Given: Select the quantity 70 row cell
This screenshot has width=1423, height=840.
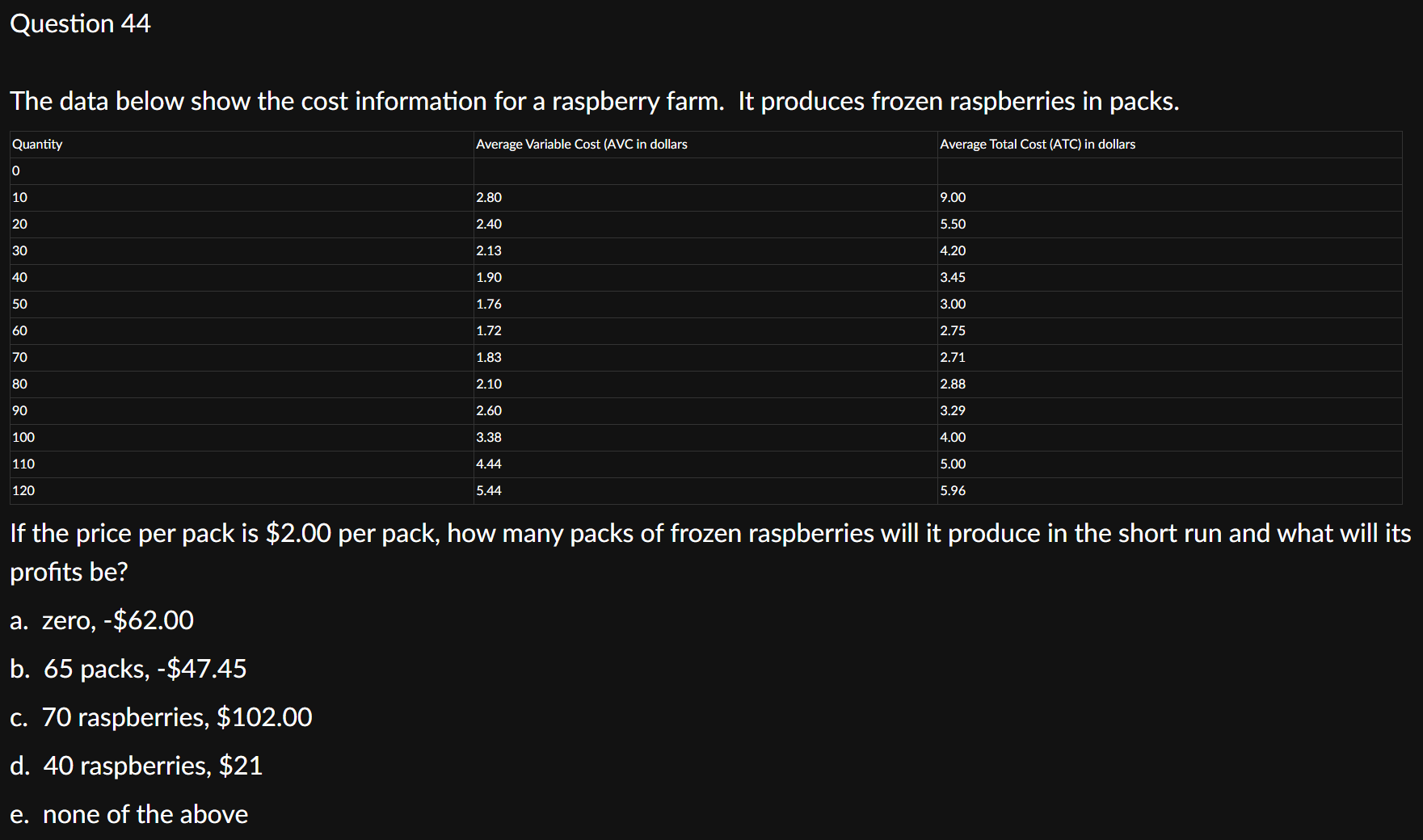Looking at the screenshot, I should pyautogui.click(x=242, y=357).
